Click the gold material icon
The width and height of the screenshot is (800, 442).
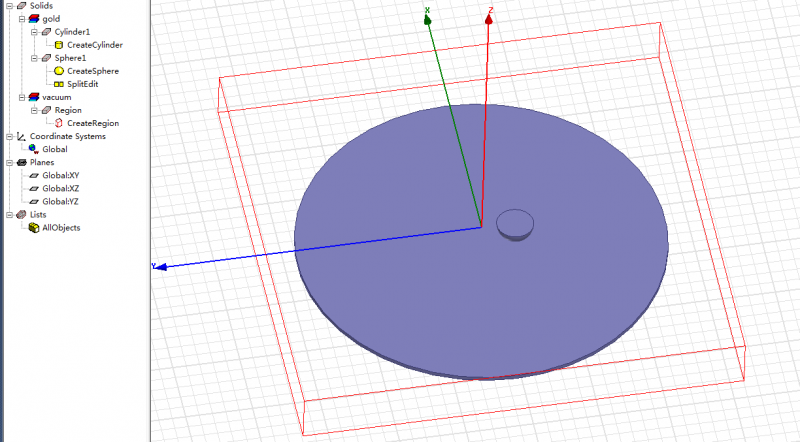coord(34,19)
